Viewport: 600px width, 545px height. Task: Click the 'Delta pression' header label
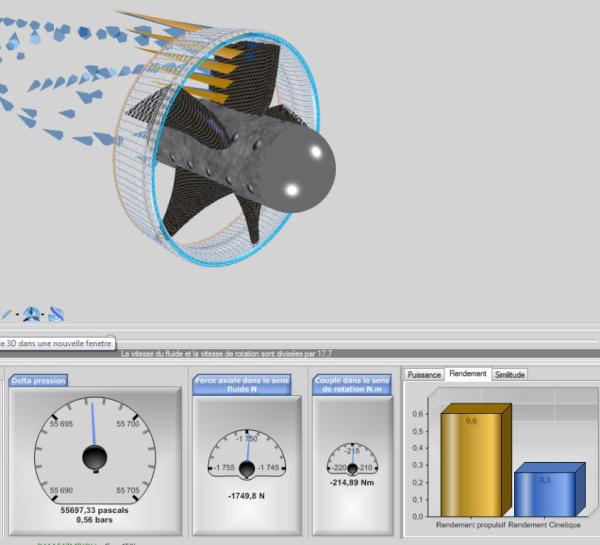[x=38, y=381]
